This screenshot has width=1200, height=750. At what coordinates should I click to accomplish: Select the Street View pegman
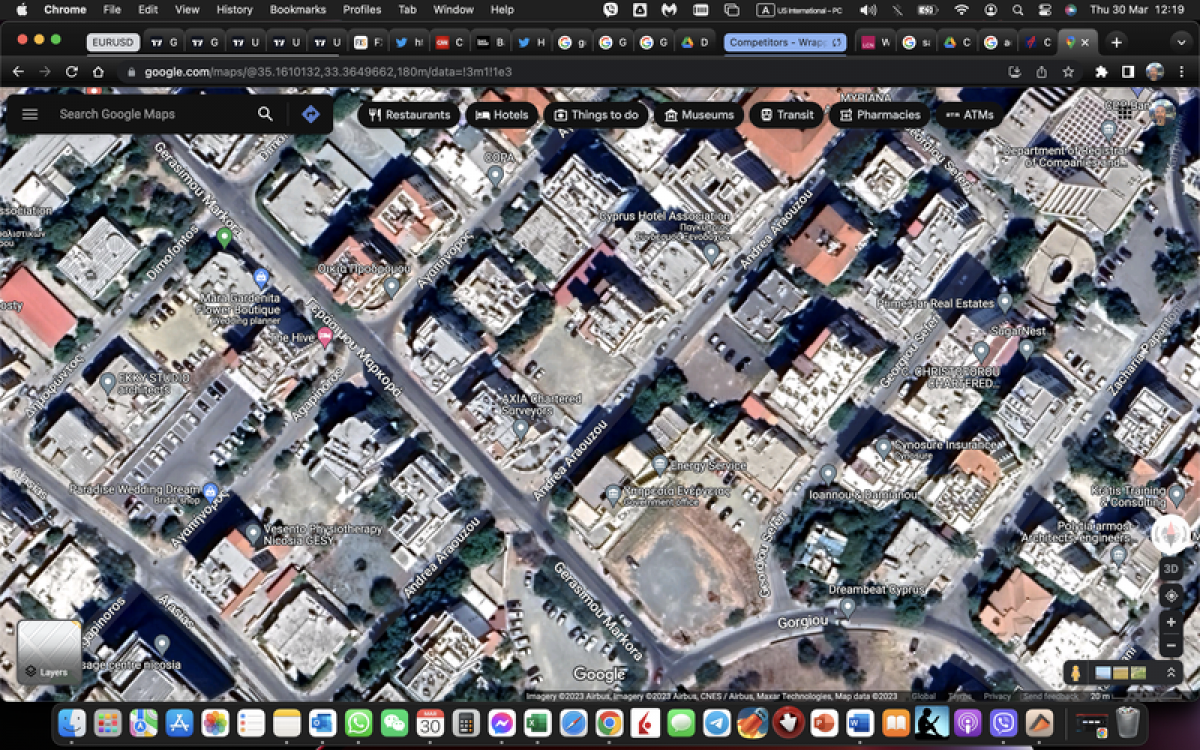(x=1075, y=673)
